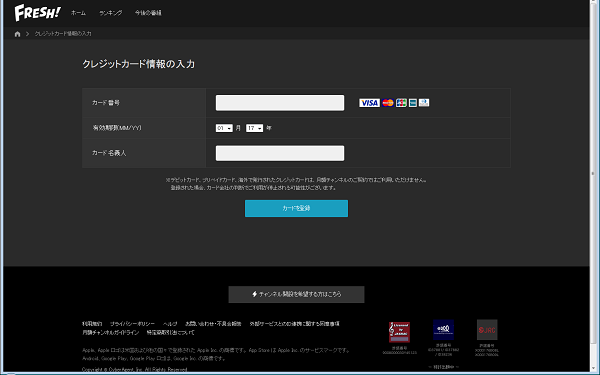
Task: Click the VISA card logo
Action: pyautogui.click(x=369, y=103)
